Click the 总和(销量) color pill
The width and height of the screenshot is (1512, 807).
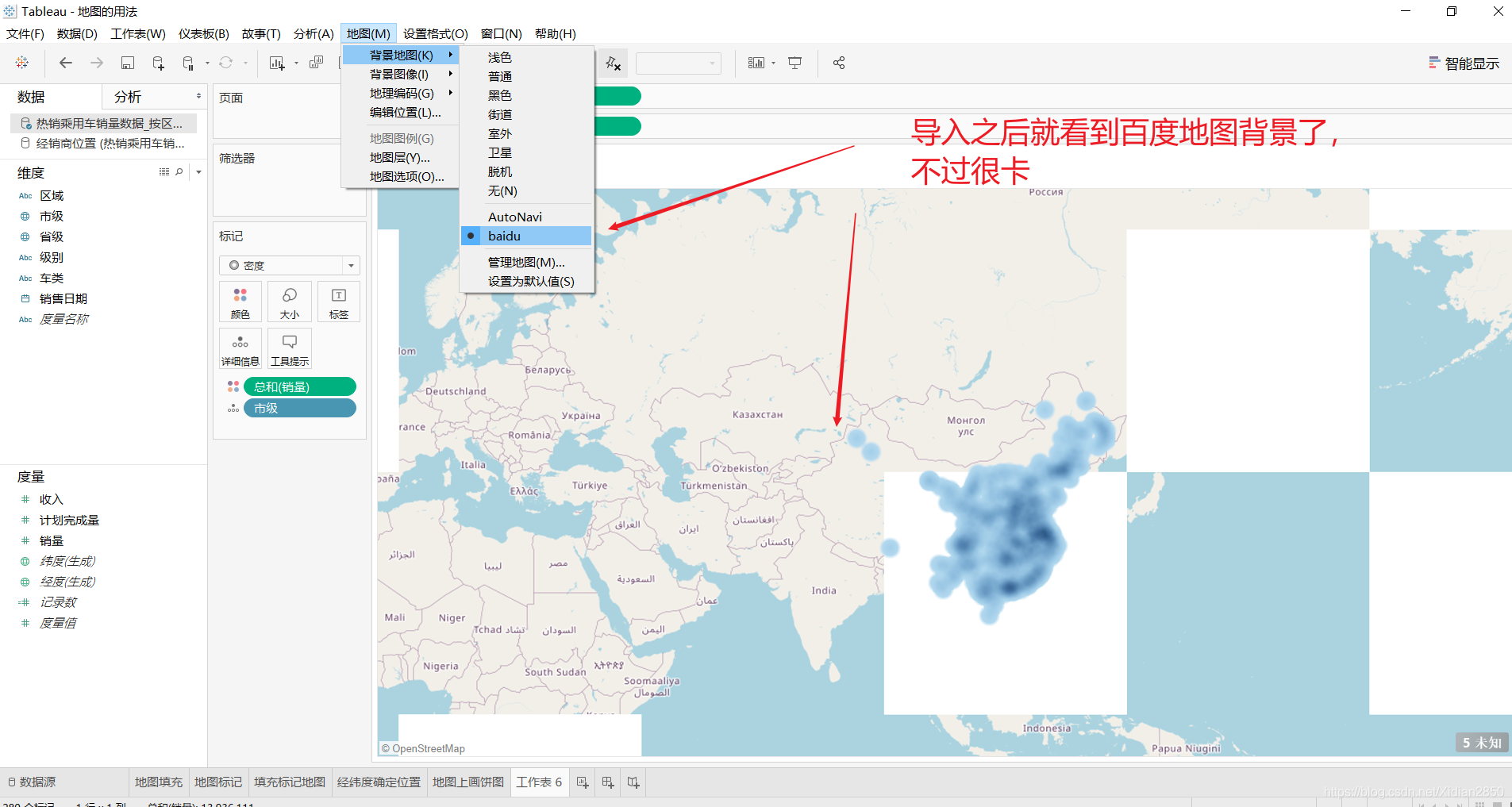pos(300,386)
